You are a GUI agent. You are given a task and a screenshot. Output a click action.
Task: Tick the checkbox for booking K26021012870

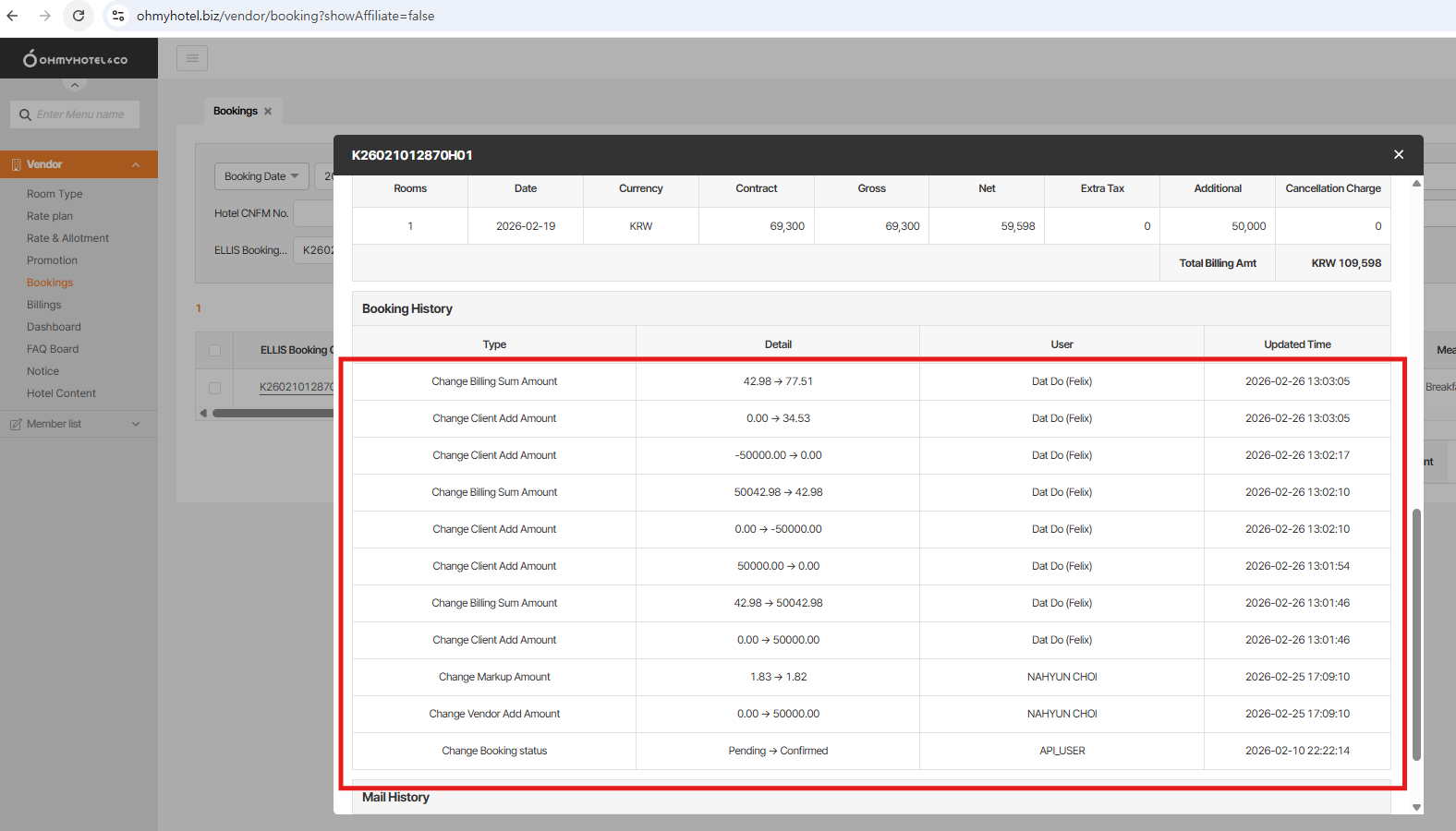coord(214,388)
